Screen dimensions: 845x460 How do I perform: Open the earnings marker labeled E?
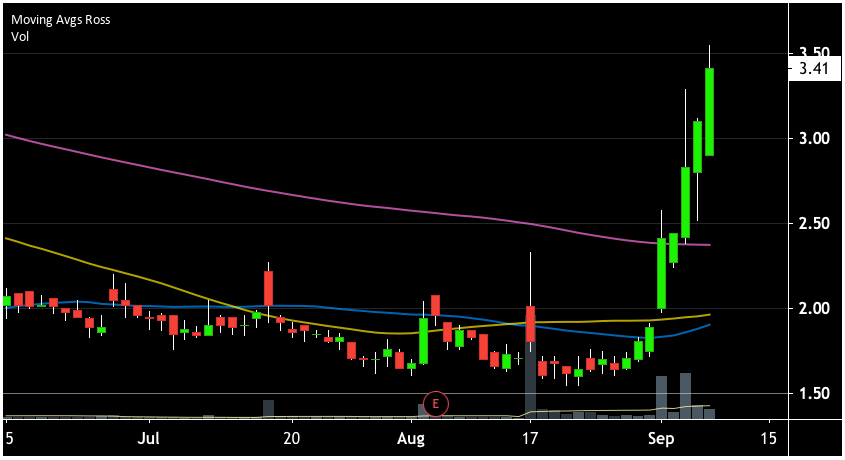435,403
